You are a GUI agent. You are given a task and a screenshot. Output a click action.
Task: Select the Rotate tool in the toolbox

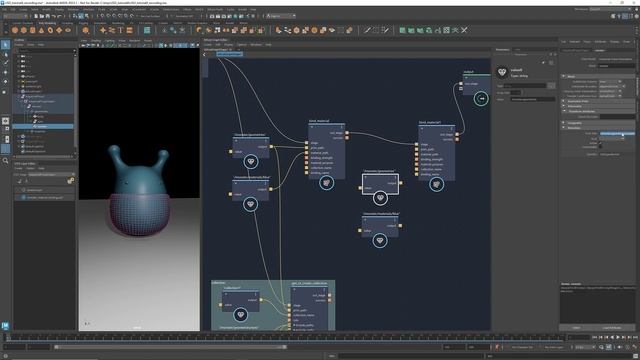click(5, 82)
